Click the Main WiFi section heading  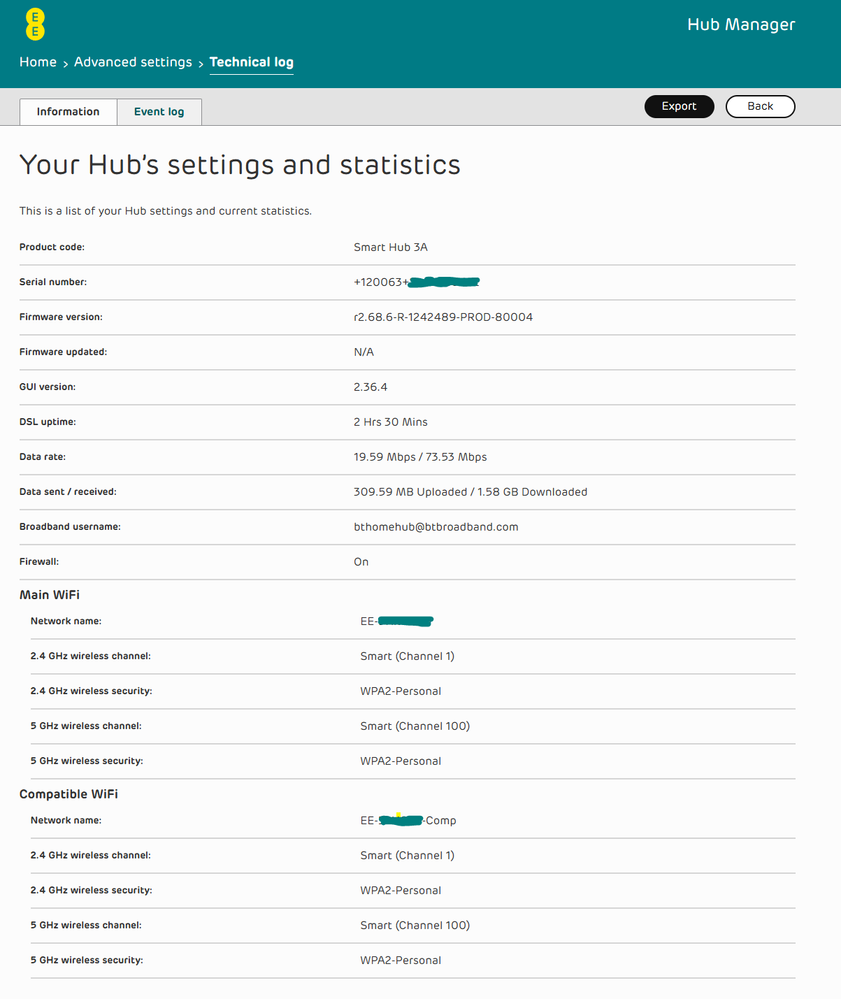(x=49, y=595)
